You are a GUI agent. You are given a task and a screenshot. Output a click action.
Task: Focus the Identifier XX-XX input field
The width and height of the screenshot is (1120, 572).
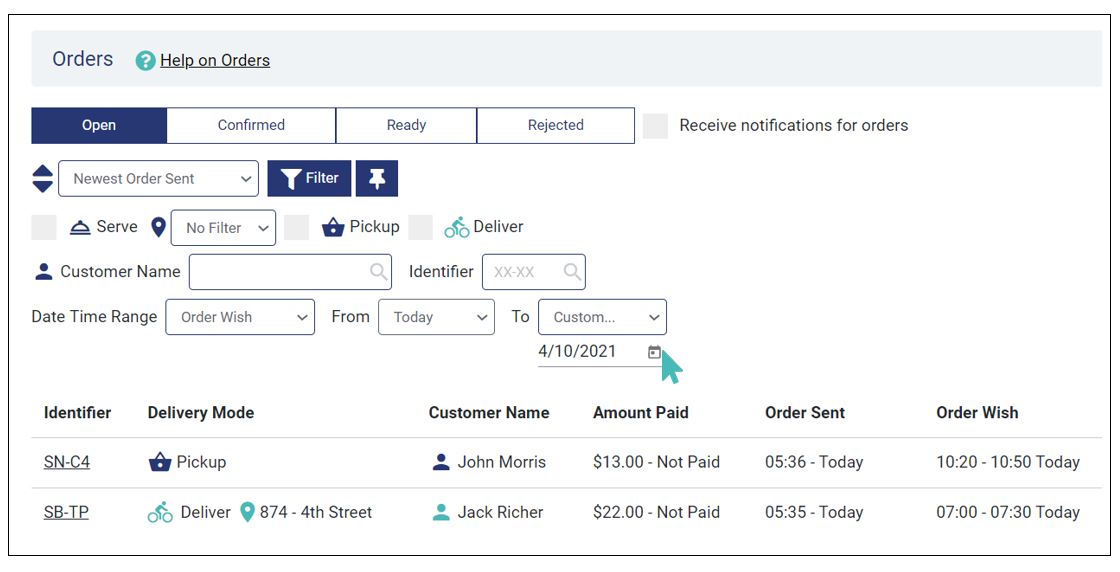point(534,272)
